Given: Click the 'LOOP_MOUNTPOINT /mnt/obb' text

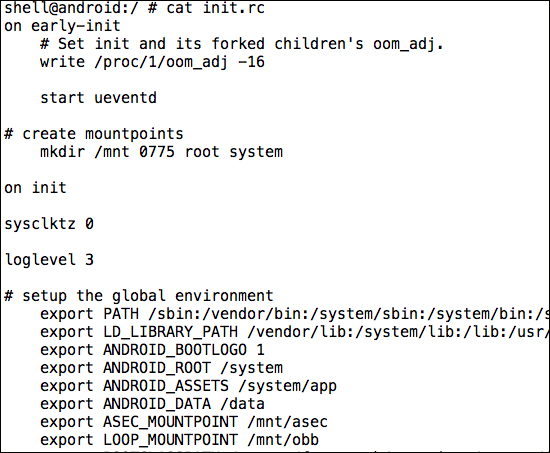Looking at the screenshot, I should 211,440.
